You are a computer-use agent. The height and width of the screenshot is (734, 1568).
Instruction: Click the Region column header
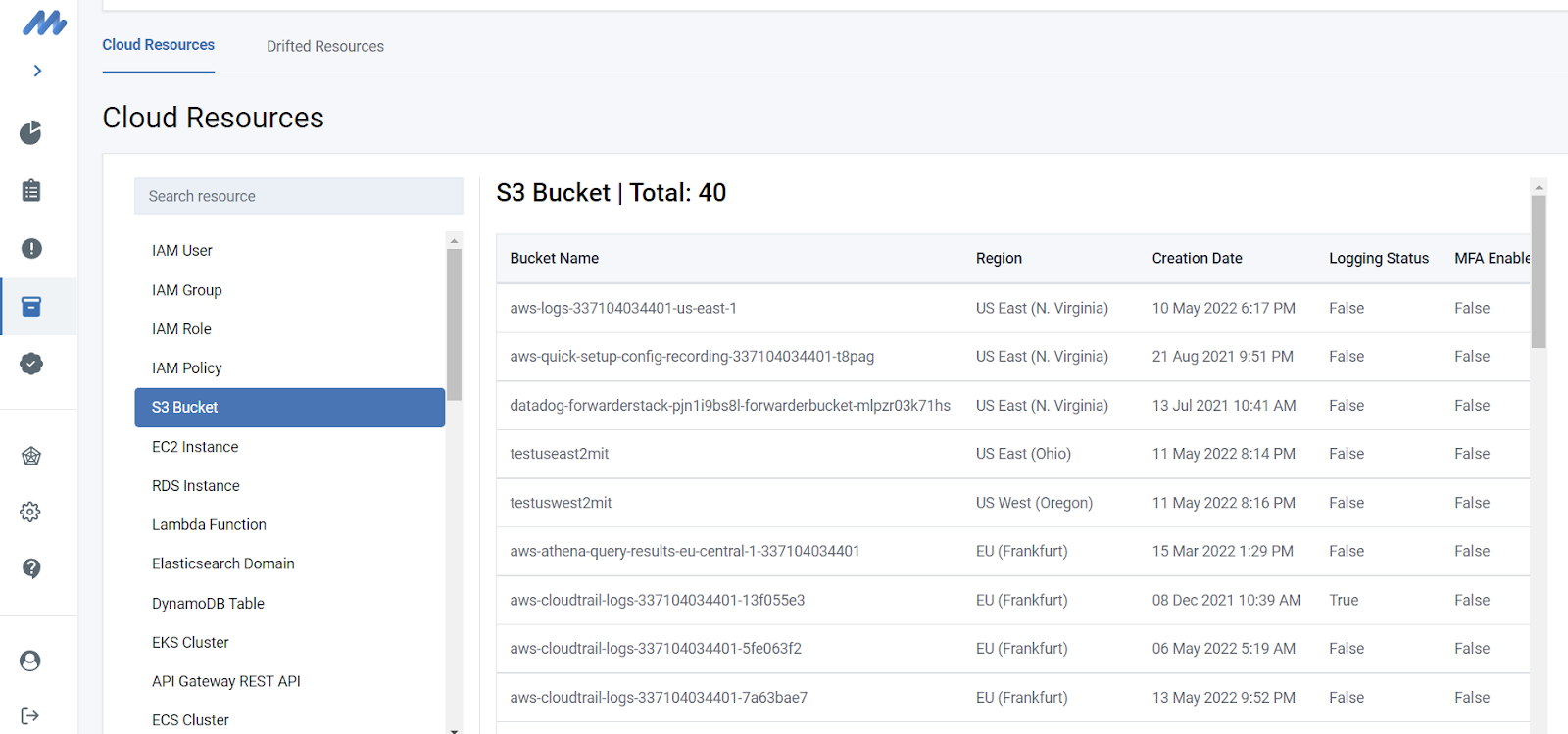click(999, 259)
